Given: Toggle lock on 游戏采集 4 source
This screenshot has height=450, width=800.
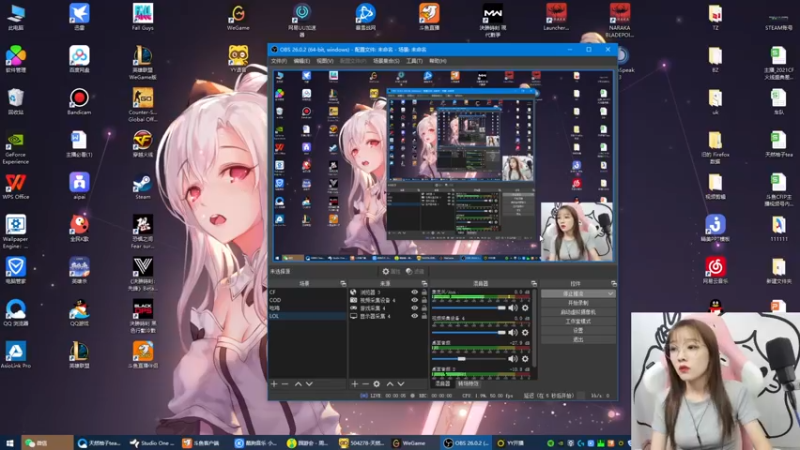Looking at the screenshot, I should coord(424,308).
